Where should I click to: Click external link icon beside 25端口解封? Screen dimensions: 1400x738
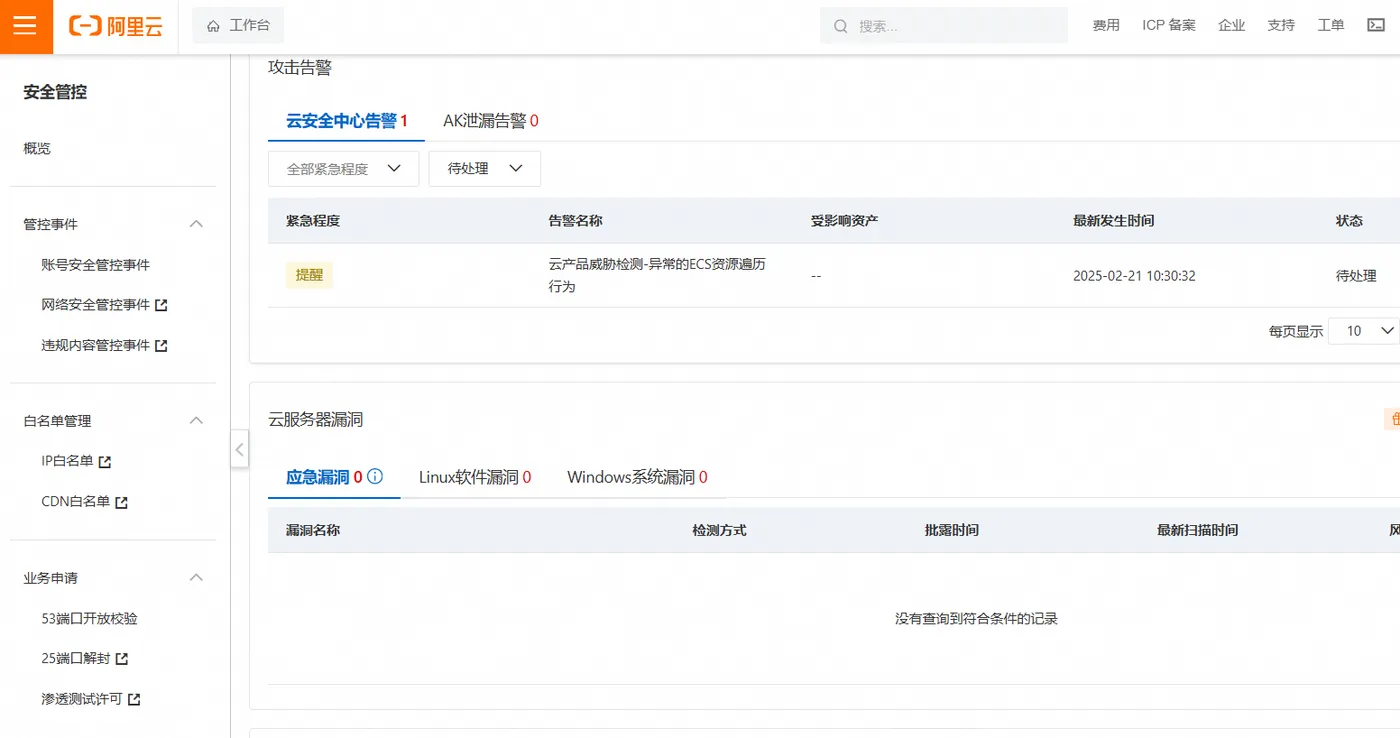point(122,659)
